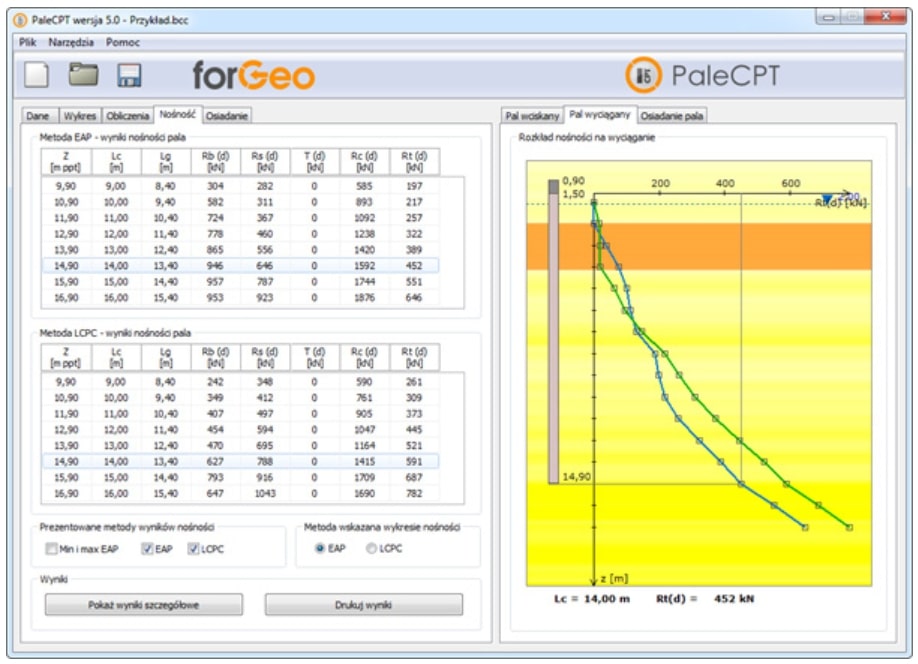
Task: Switch to the Pal wciskany tab
Action: [532, 116]
